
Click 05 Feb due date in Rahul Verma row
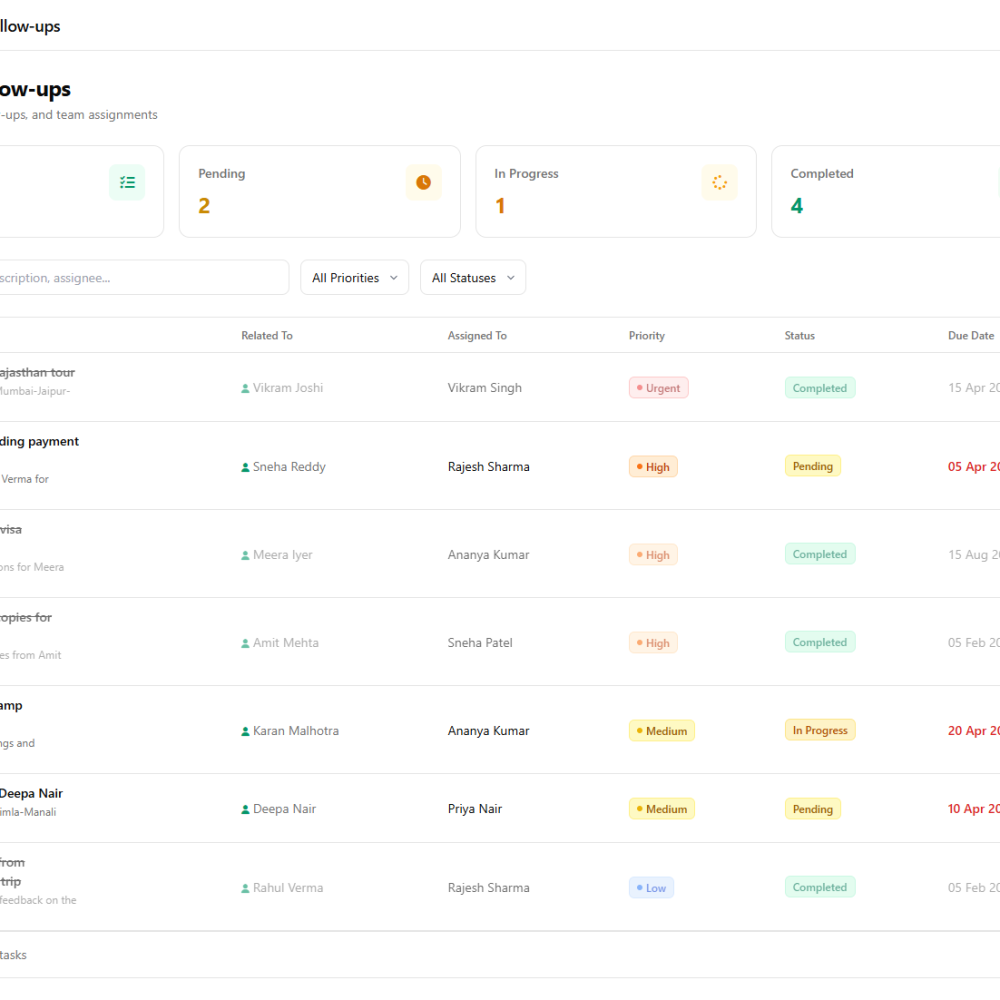(x=974, y=888)
